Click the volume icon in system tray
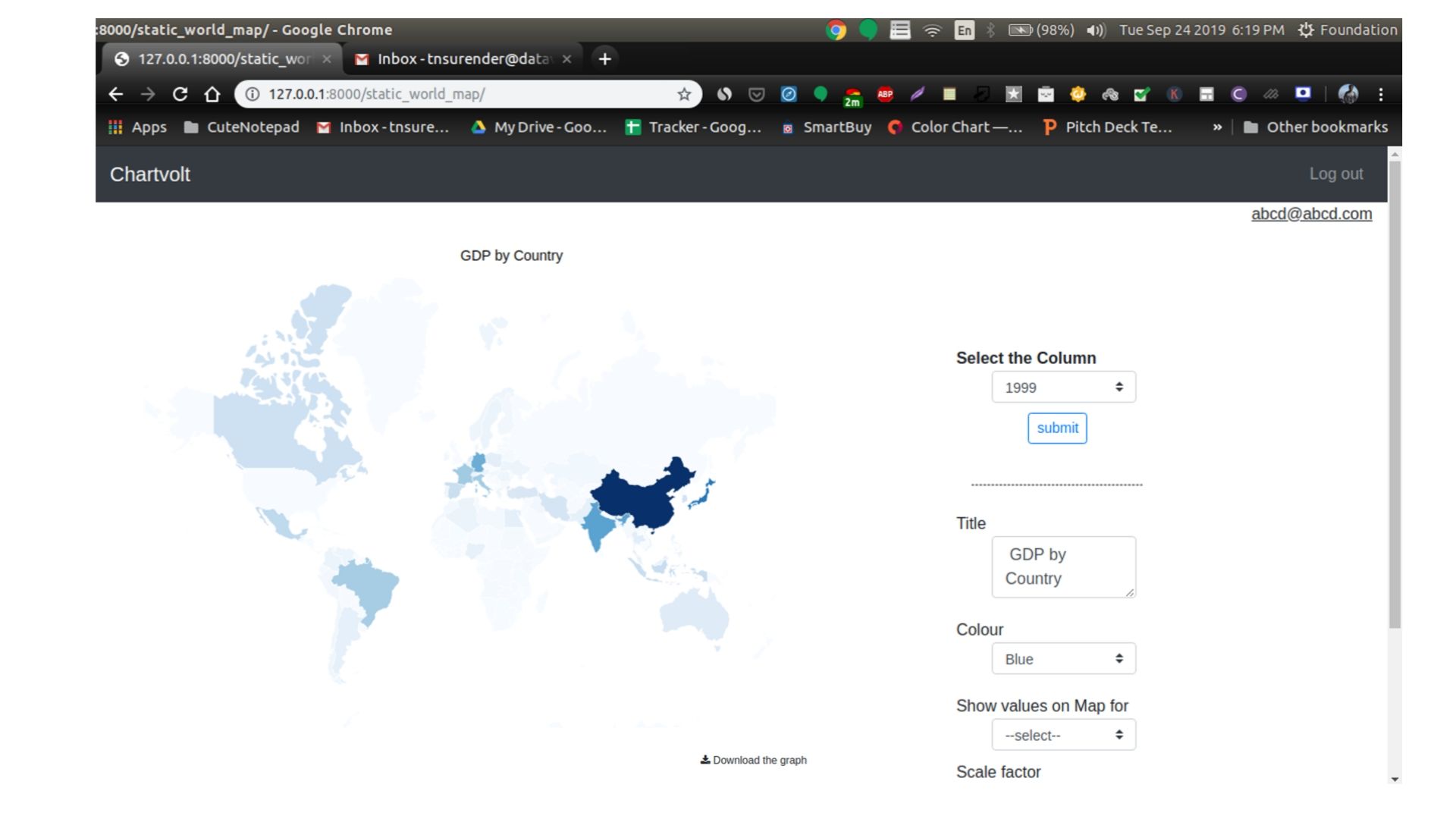The height and width of the screenshot is (819, 1456). (1095, 30)
